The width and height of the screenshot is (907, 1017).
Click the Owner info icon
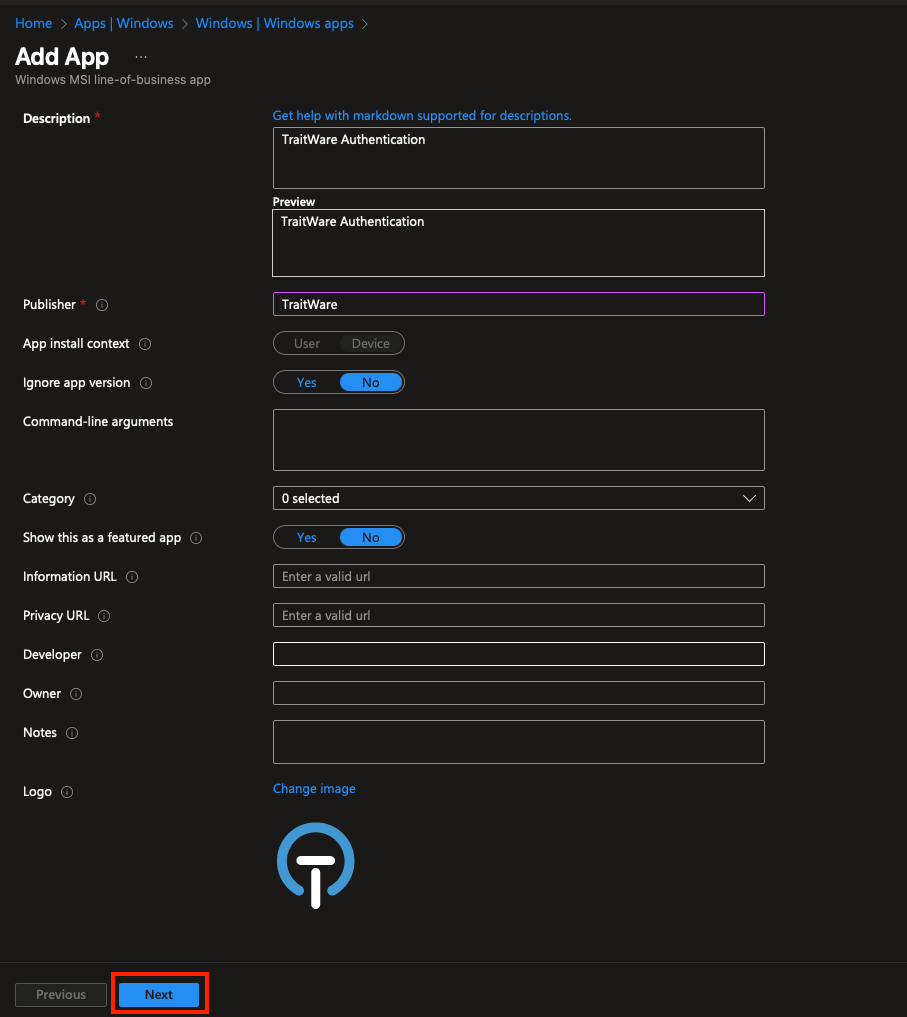(76, 693)
